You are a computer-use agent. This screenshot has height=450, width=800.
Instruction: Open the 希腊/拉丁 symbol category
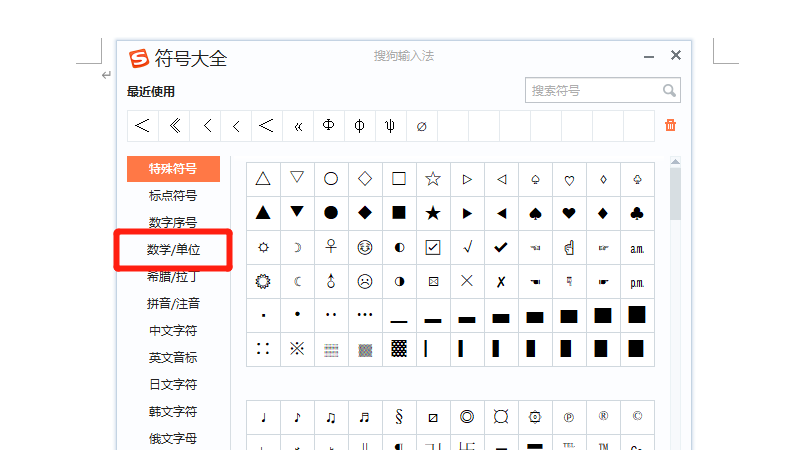pos(173,276)
